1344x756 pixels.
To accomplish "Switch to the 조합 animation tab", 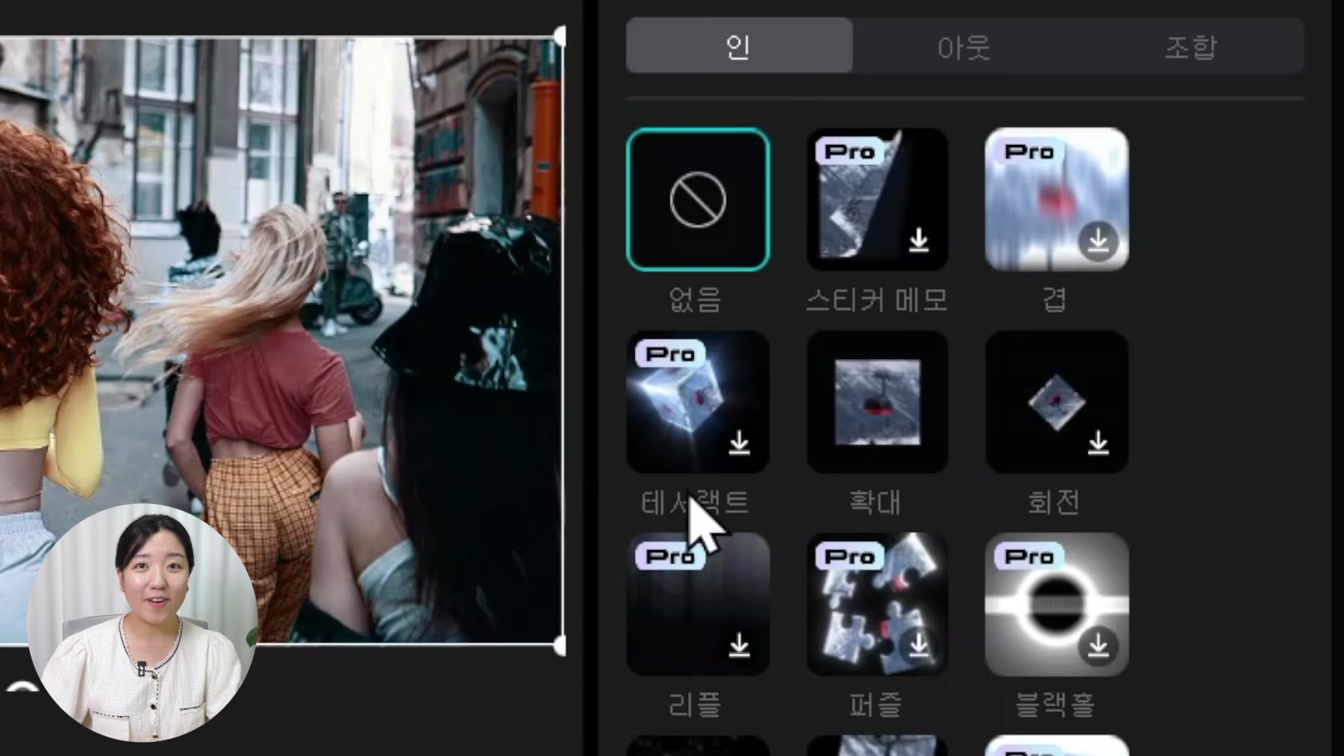I will coord(1190,46).
